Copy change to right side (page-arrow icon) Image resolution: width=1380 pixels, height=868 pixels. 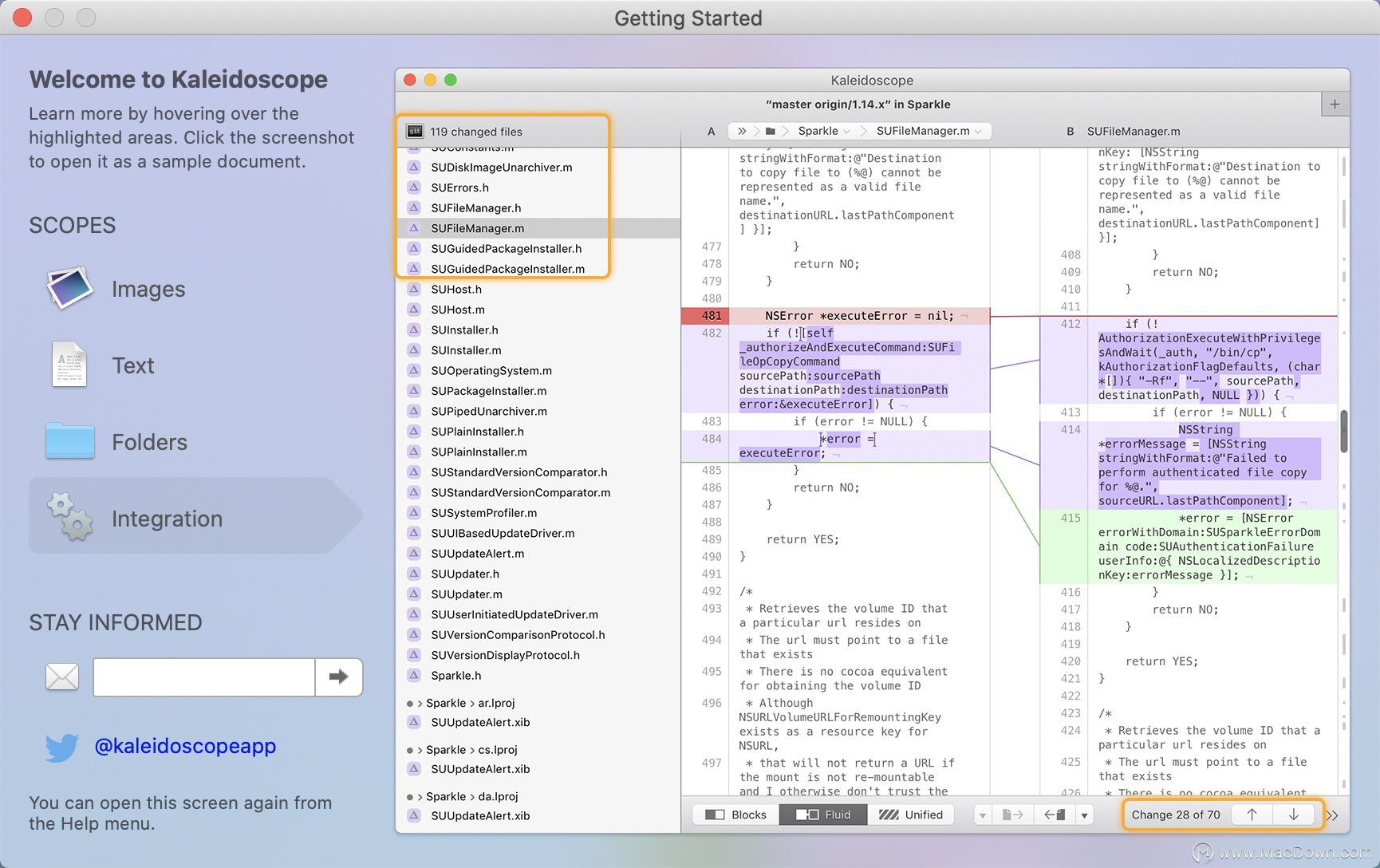[x=1012, y=815]
